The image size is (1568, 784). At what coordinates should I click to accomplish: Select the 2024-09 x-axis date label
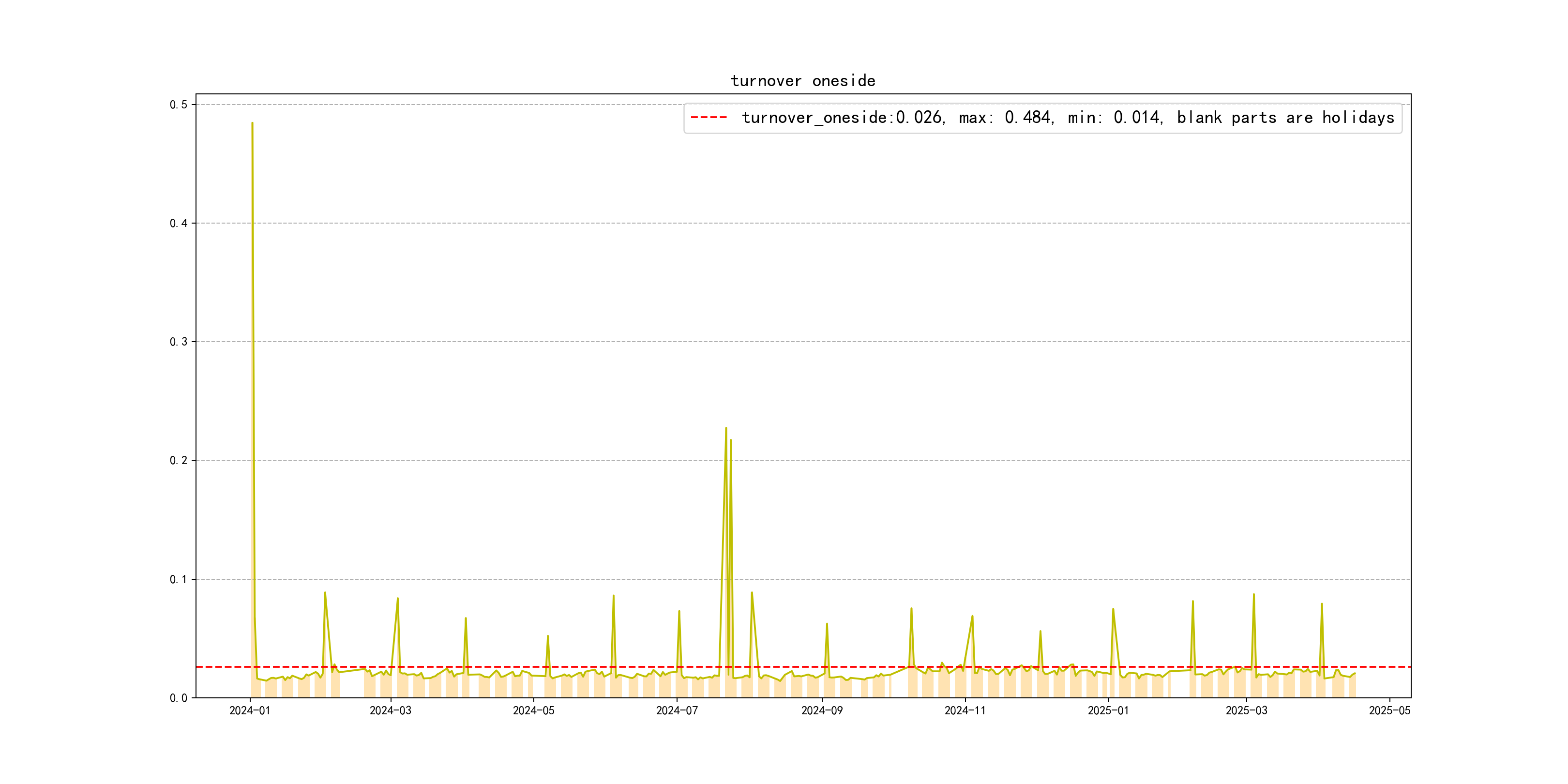coord(822,711)
